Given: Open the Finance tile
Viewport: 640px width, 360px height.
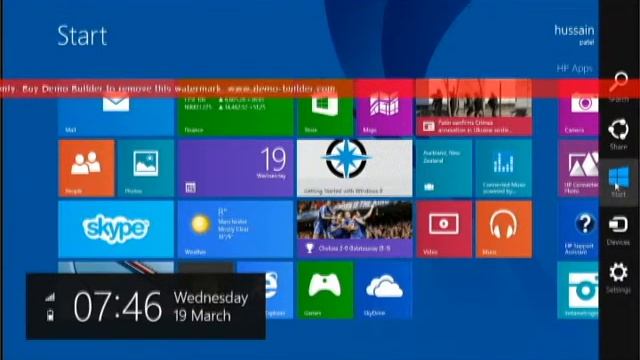Looking at the screenshot, I should click(236, 108).
